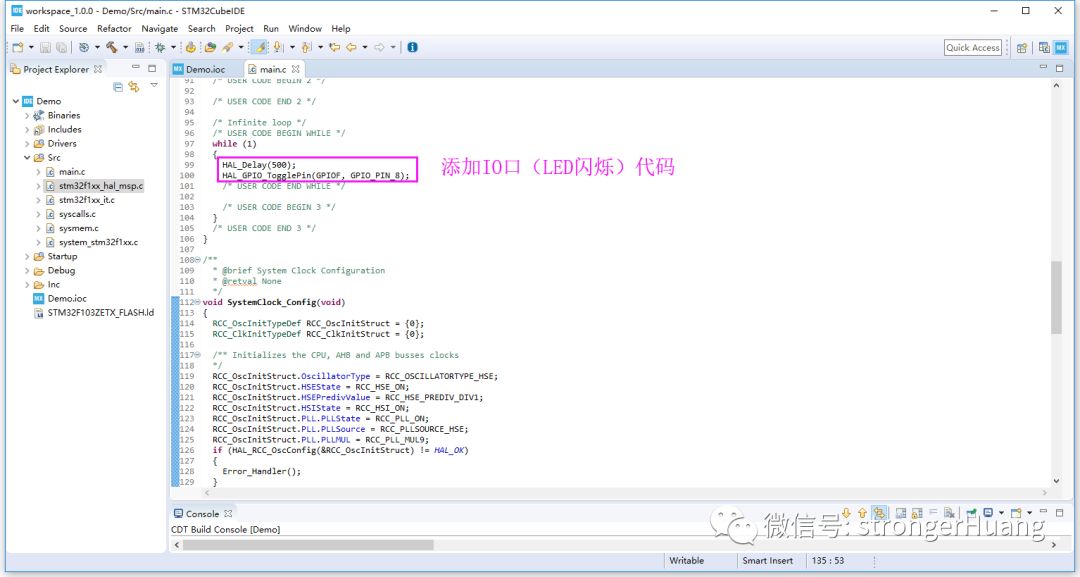Click the editor vertical scrollbar thumb

click(1056, 297)
